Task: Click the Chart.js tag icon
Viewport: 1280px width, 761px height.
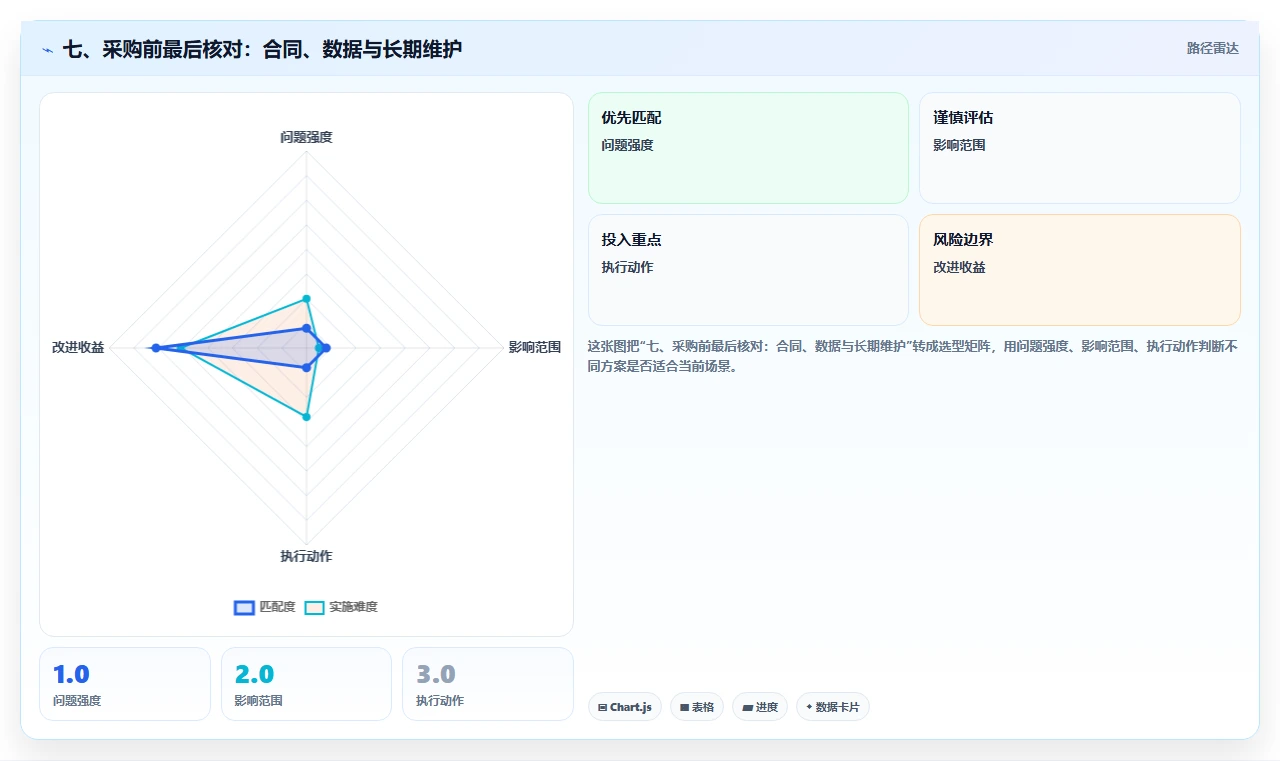Action: pos(602,707)
